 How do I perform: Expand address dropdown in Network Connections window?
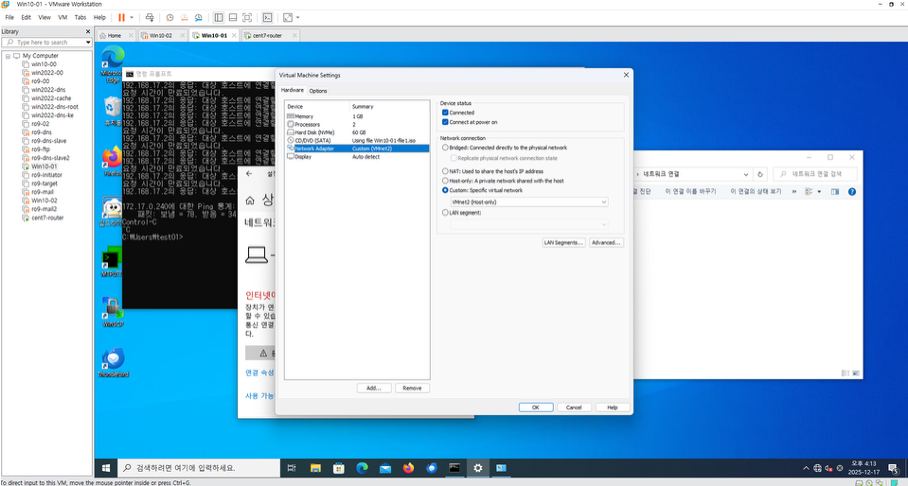[x=746, y=174]
